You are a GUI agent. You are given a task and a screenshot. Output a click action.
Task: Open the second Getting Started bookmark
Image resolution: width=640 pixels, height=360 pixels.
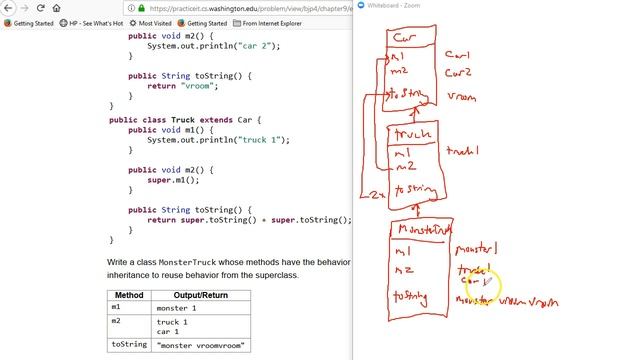202,23
